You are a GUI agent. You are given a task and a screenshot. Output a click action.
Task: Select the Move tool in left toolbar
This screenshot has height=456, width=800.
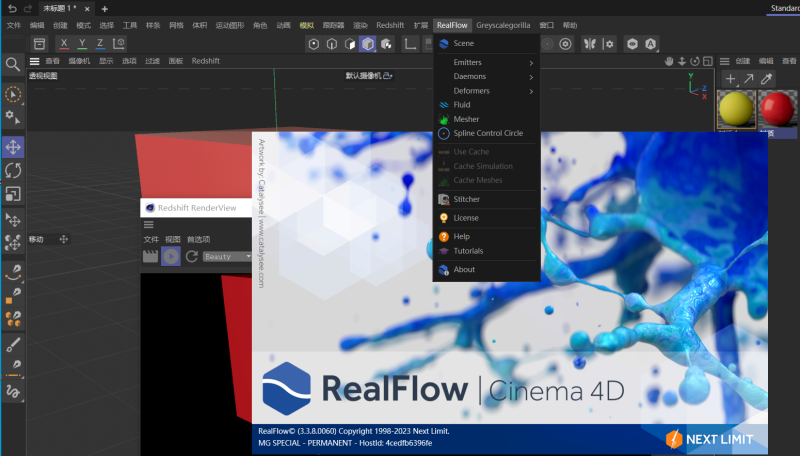click(x=13, y=147)
